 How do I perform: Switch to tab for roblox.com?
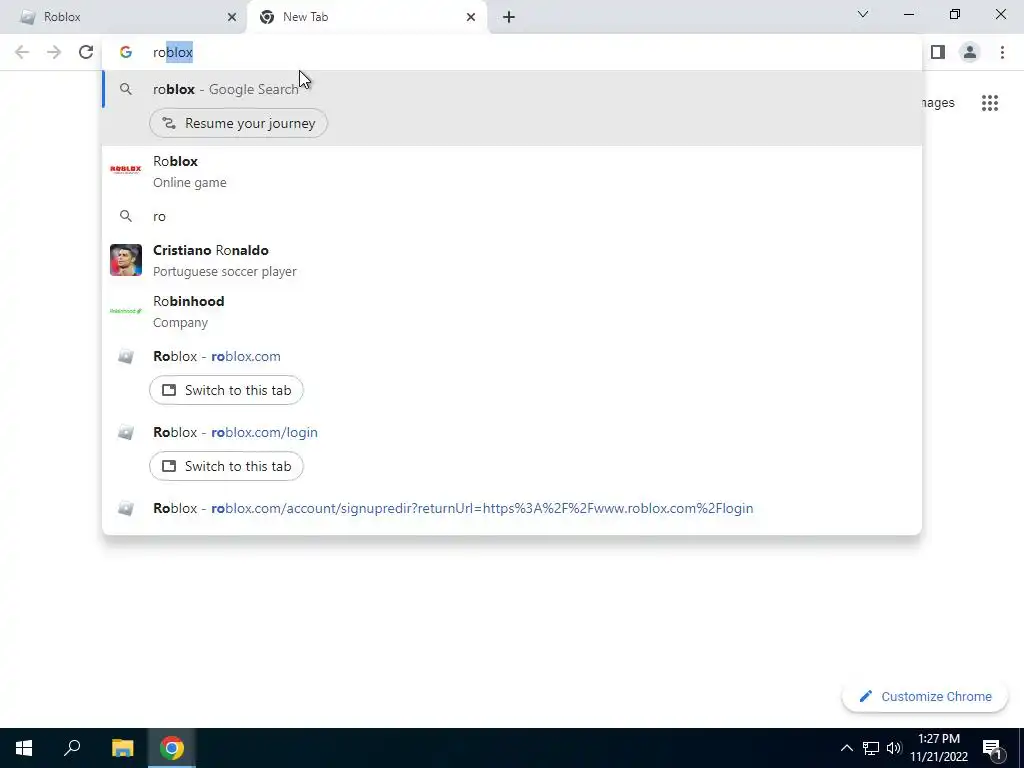pos(226,391)
